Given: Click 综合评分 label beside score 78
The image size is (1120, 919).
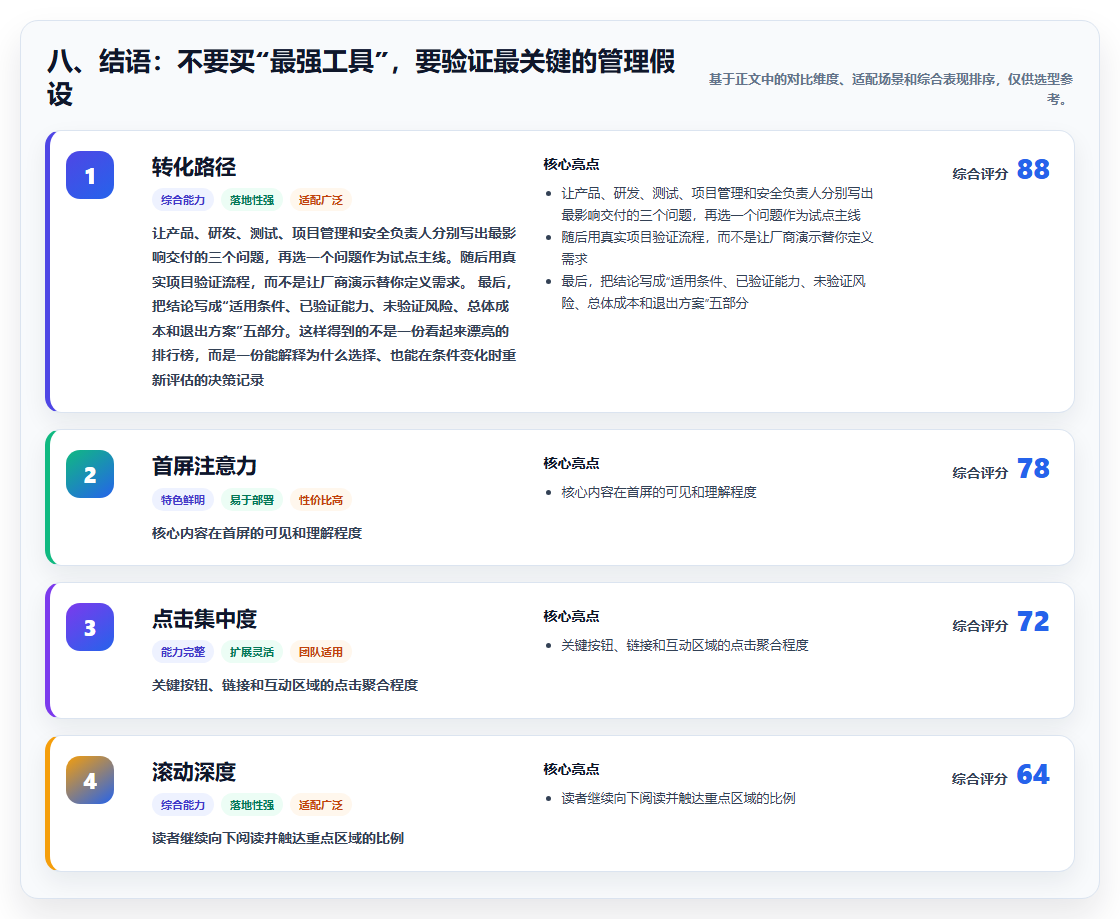Looking at the screenshot, I should (x=980, y=473).
